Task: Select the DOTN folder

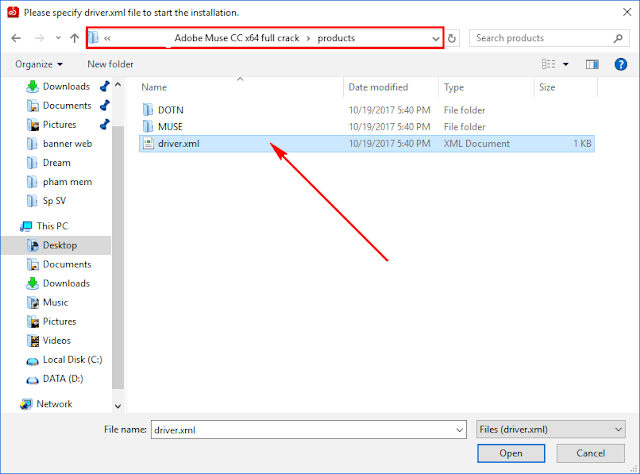Action: click(x=171, y=110)
